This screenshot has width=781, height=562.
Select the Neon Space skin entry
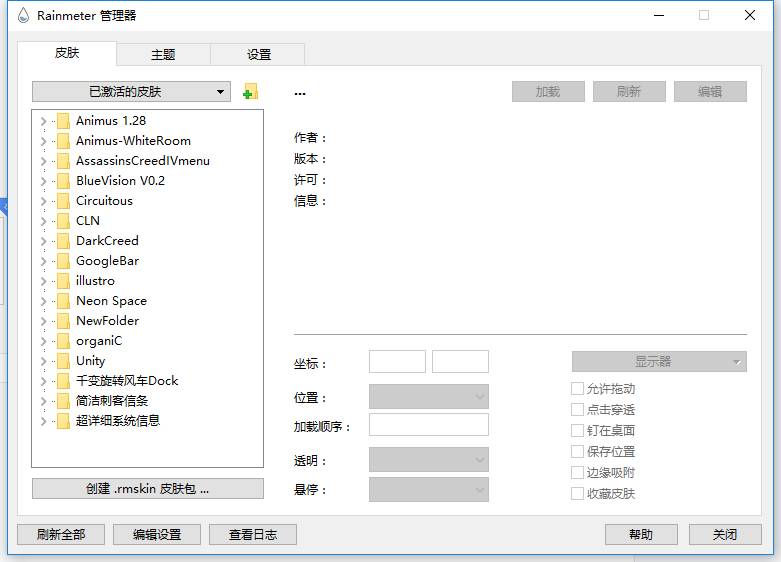point(112,301)
